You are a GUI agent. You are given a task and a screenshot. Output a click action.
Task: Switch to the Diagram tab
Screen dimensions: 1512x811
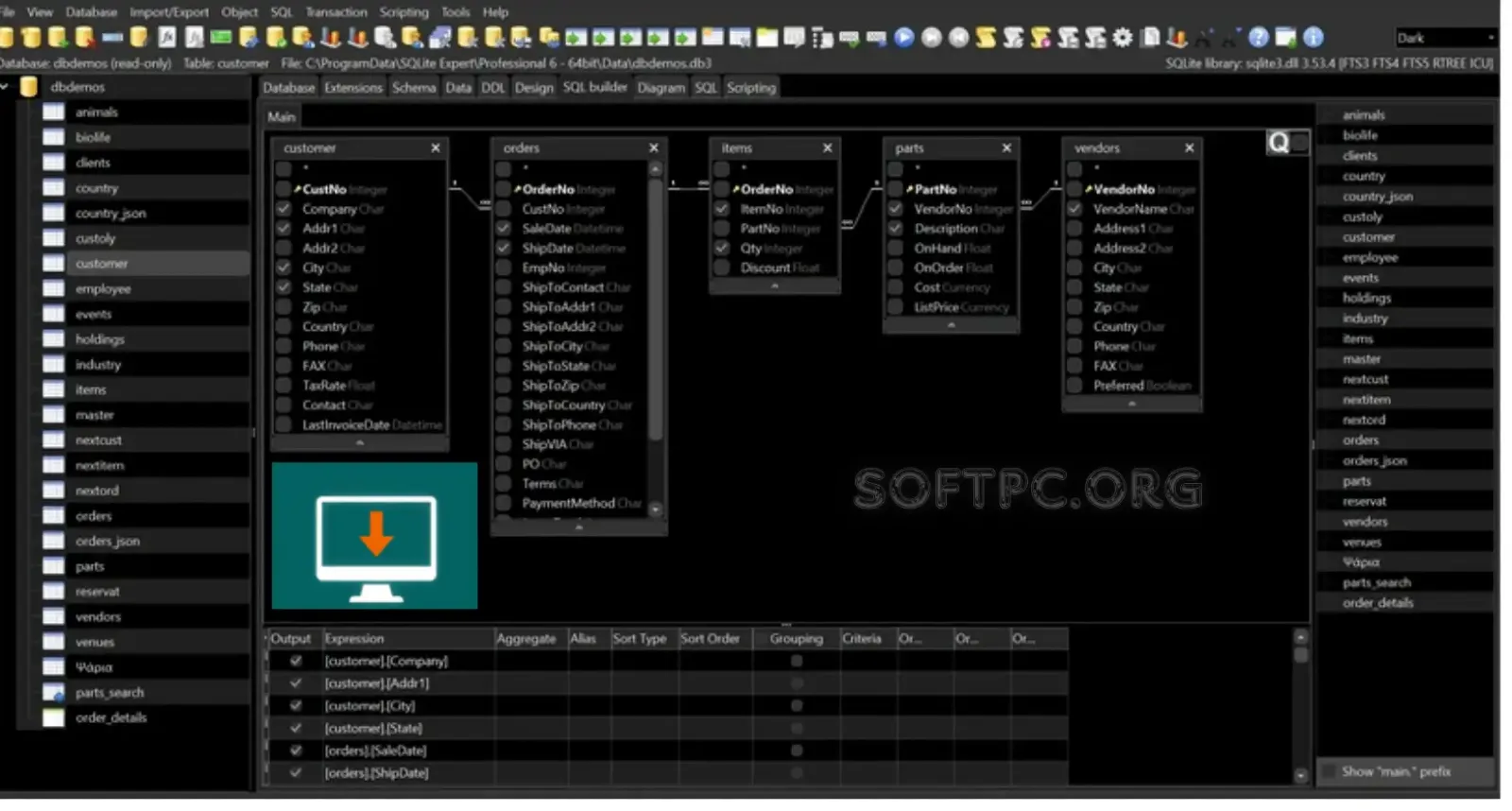(661, 88)
